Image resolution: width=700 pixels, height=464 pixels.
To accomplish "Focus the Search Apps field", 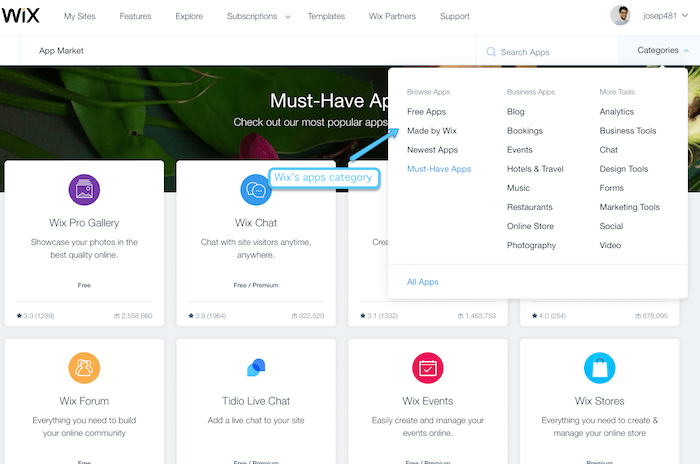I will click(547, 52).
